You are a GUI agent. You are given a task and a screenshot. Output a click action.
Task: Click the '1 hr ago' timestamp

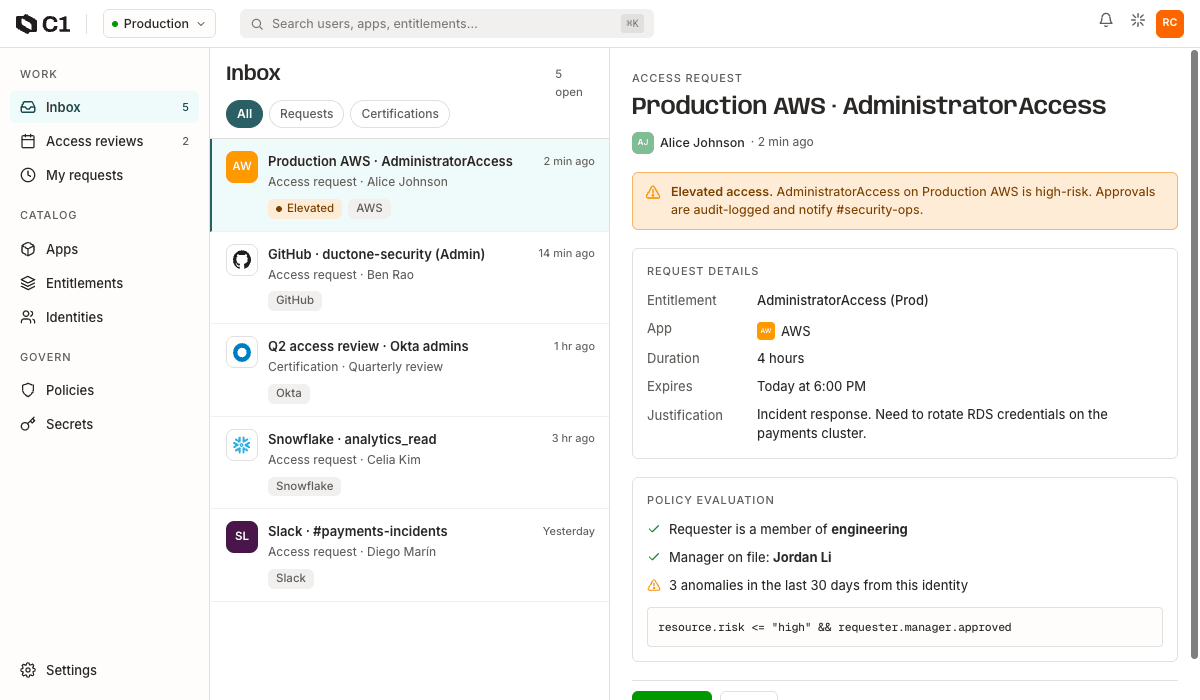pyautogui.click(x=574, y=346)
